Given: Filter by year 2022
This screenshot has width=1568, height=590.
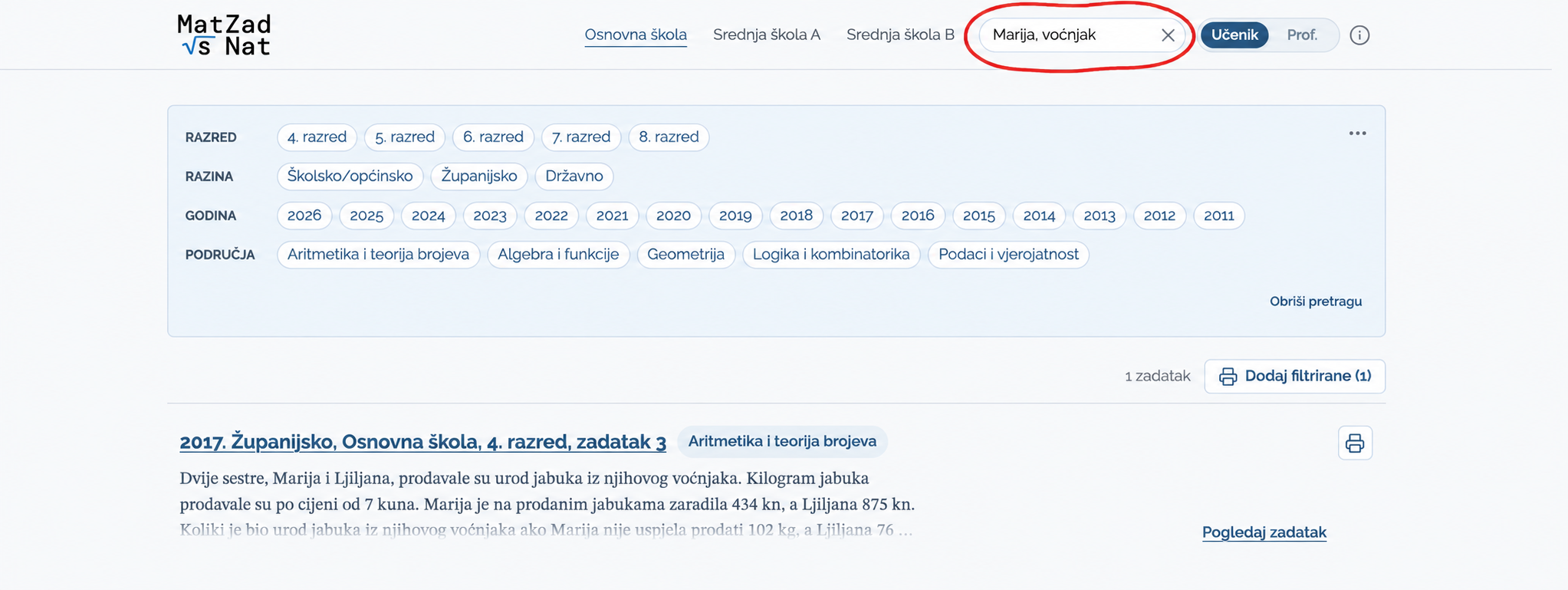Looking at the screenshot, I should (x=551, y=216).
